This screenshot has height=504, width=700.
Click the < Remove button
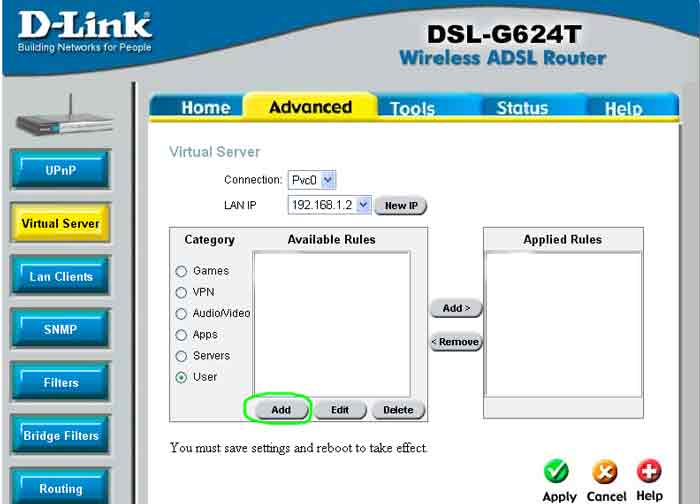click(x=456, y=342)
